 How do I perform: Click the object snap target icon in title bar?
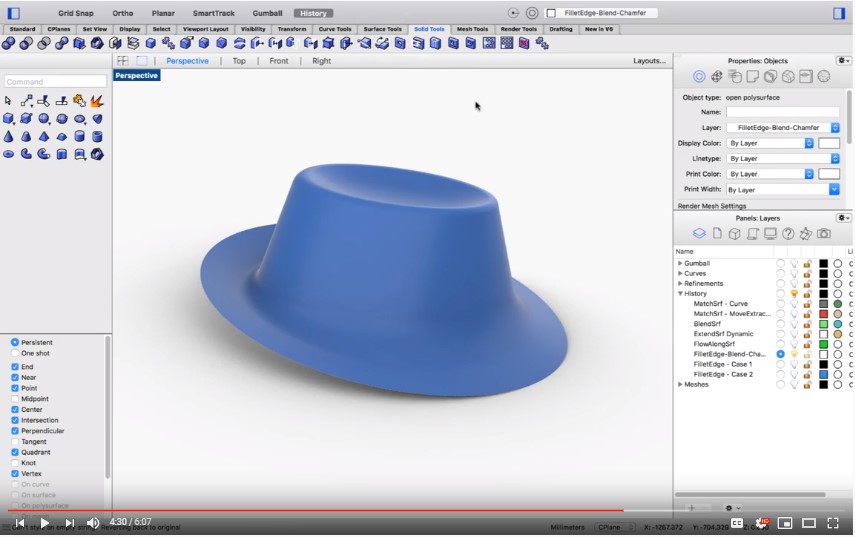pyautogui.click(x=532, y=13)
